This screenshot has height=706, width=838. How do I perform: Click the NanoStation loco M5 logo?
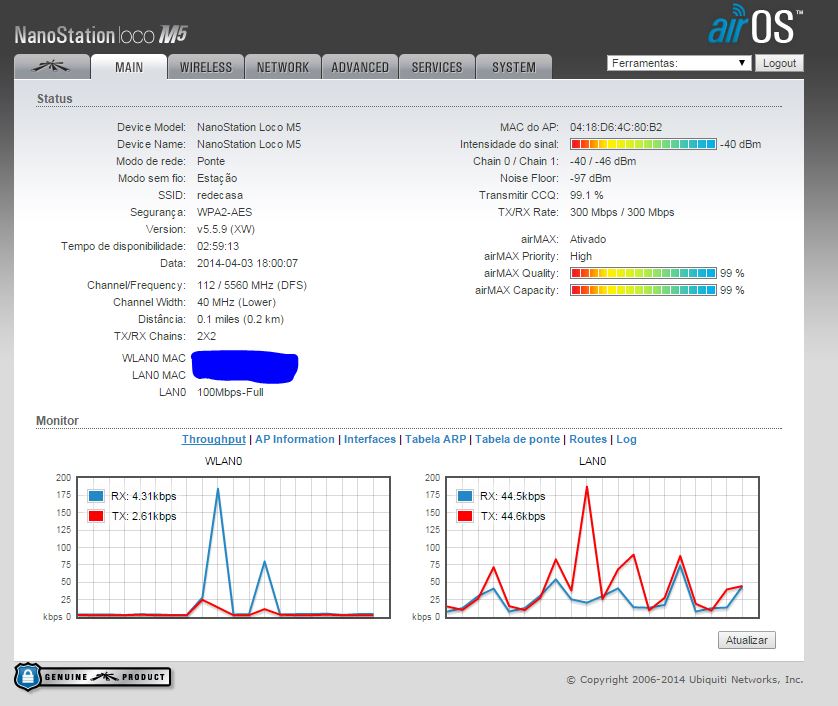click(101, 35)
